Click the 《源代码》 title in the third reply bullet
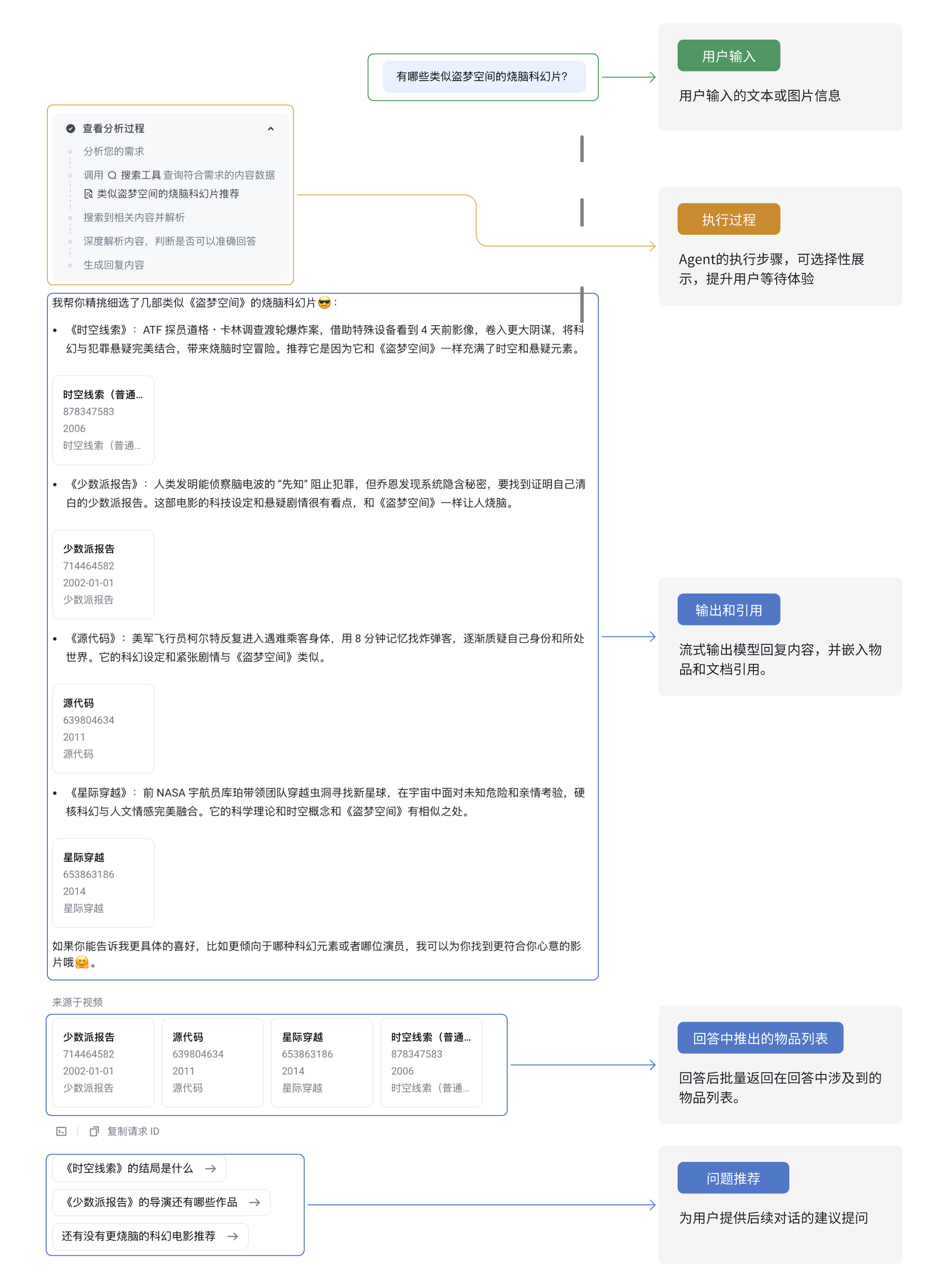The width and height of the screenshot is (926, 1288). 93,639
